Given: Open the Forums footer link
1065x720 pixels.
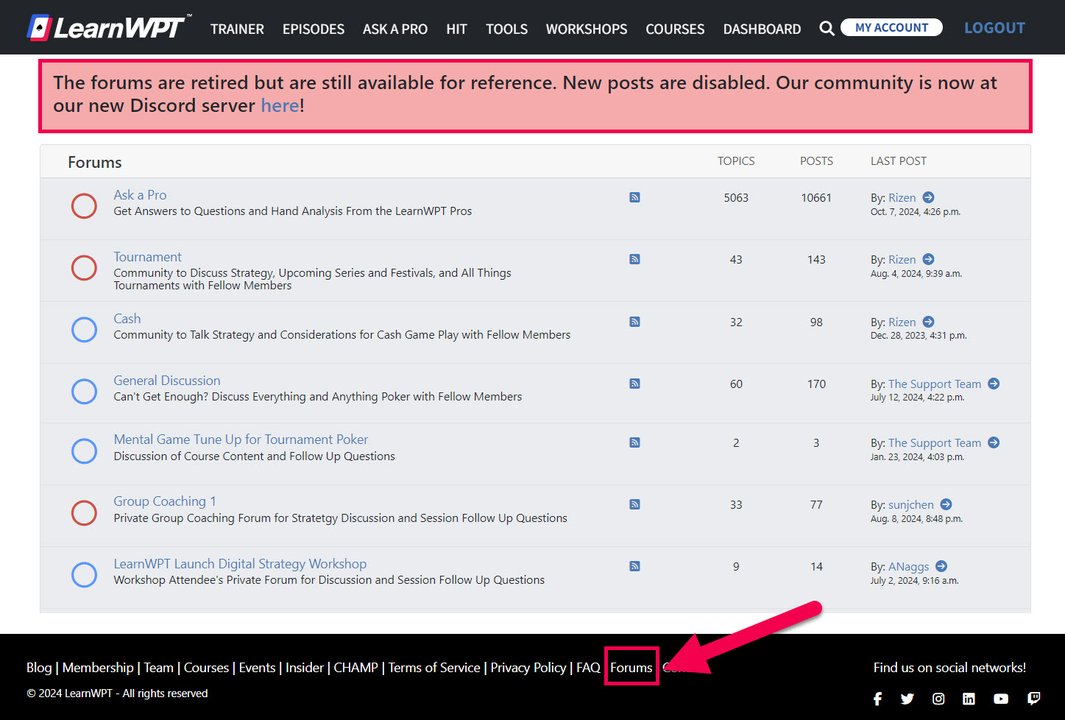Looking at the screenshot, I should (631, 668).
